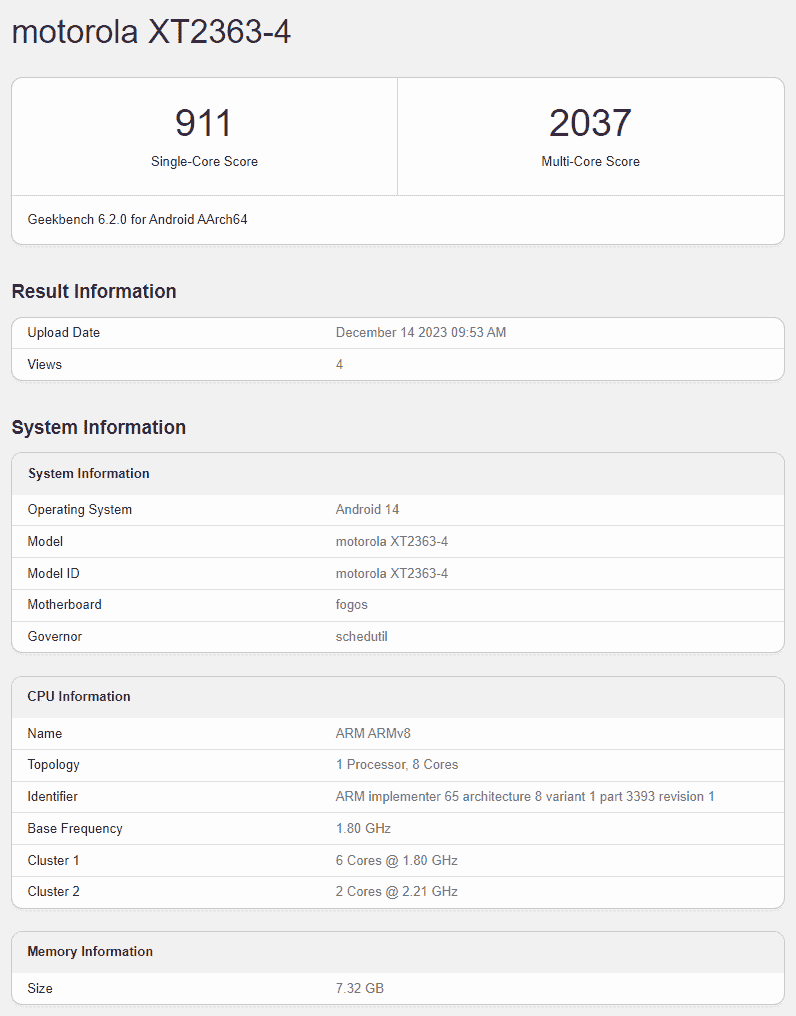Click the single-core score 911
Screen dimensions: 796x1016
[204, 123]
